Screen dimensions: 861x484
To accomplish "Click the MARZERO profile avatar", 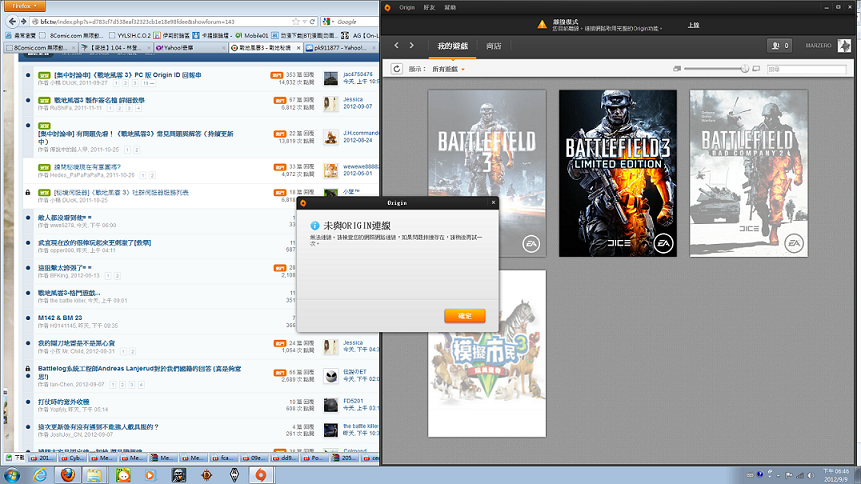I will tap(846, 46).
